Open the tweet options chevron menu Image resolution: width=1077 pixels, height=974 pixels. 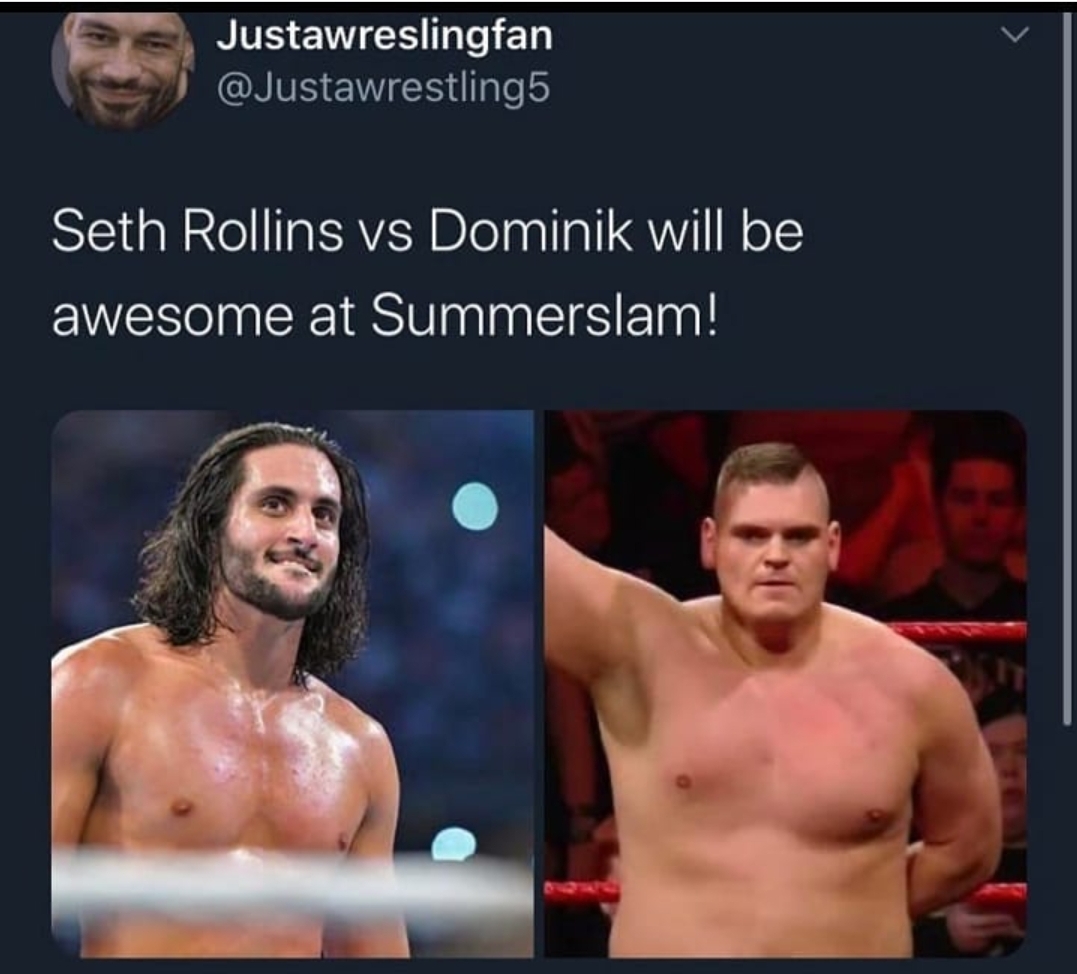coord(1015,33)
